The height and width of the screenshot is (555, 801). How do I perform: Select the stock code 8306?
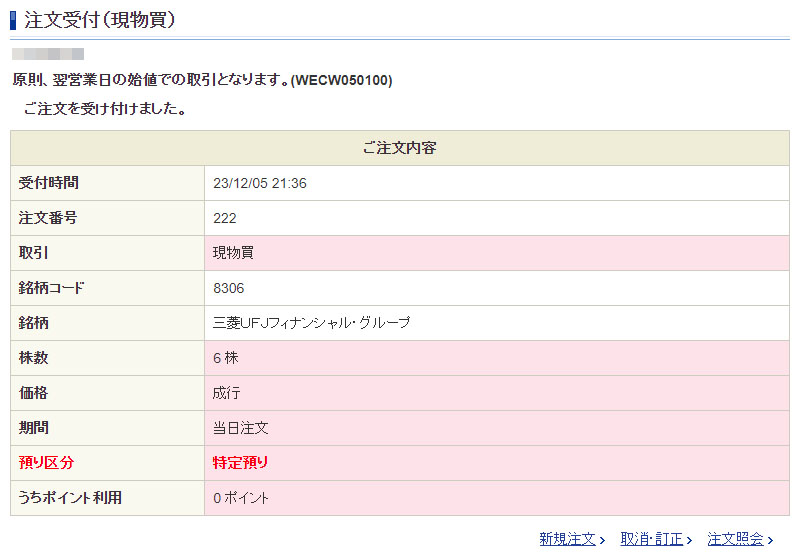pos(228,288)
